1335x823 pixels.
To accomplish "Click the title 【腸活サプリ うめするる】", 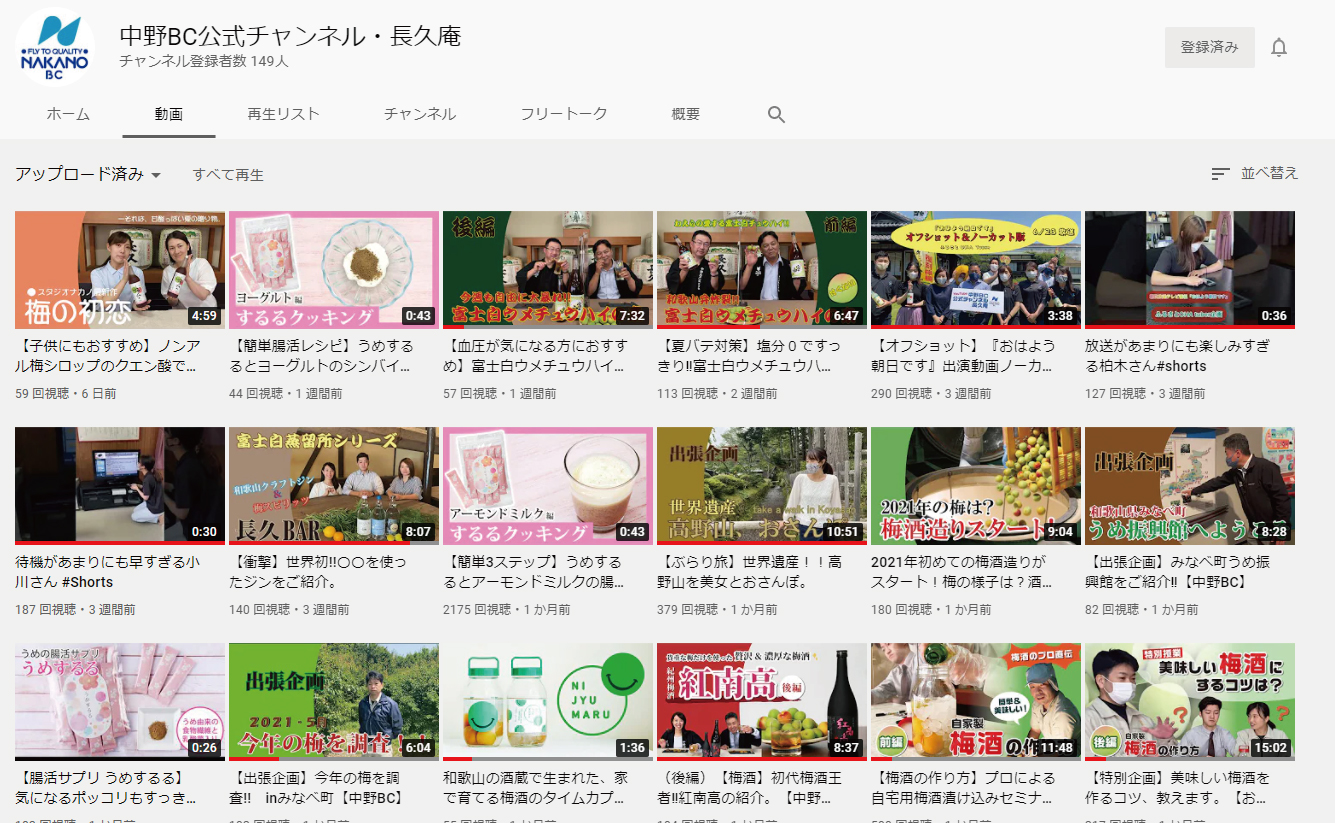I will [x=108, y=788].
